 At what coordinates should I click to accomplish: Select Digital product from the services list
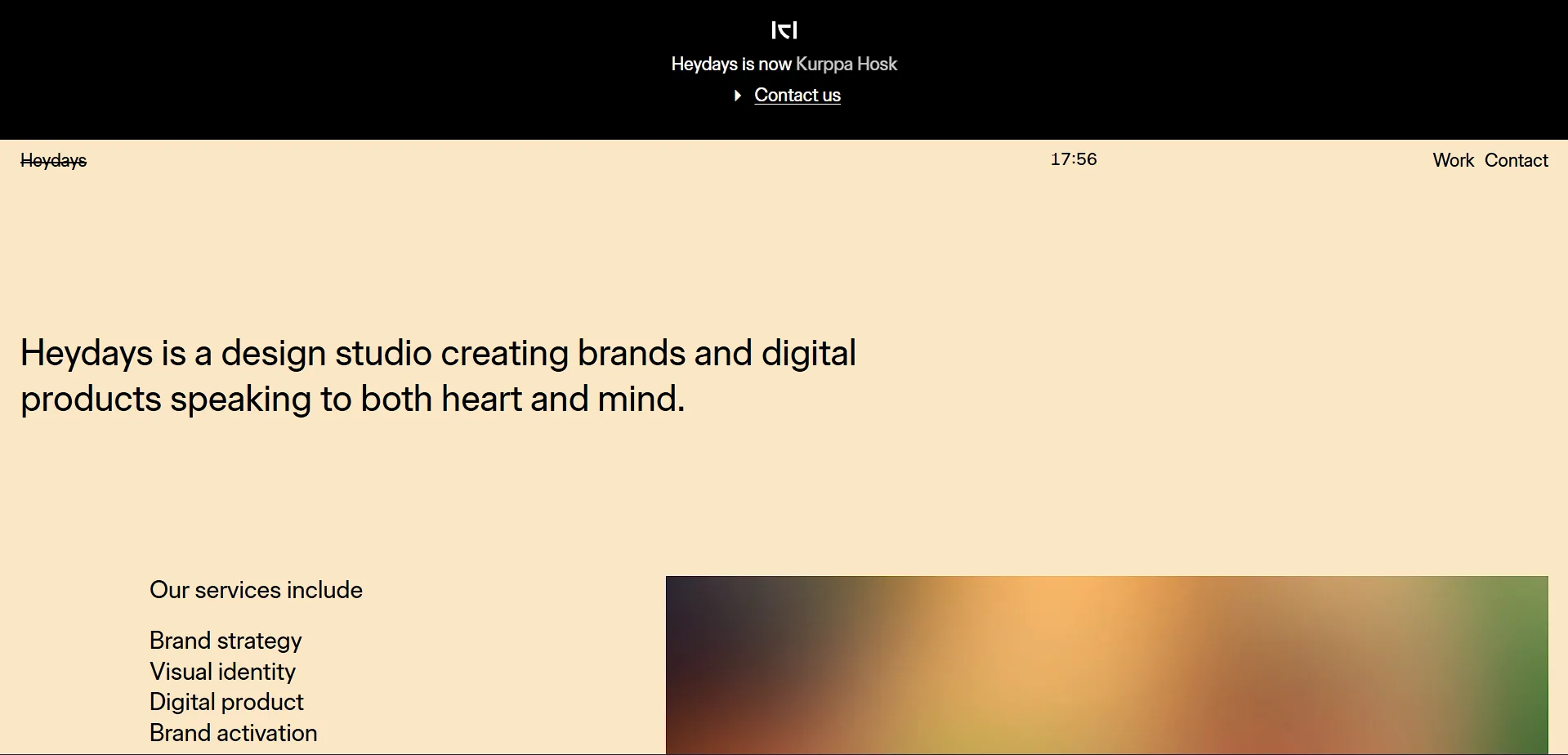226,701
